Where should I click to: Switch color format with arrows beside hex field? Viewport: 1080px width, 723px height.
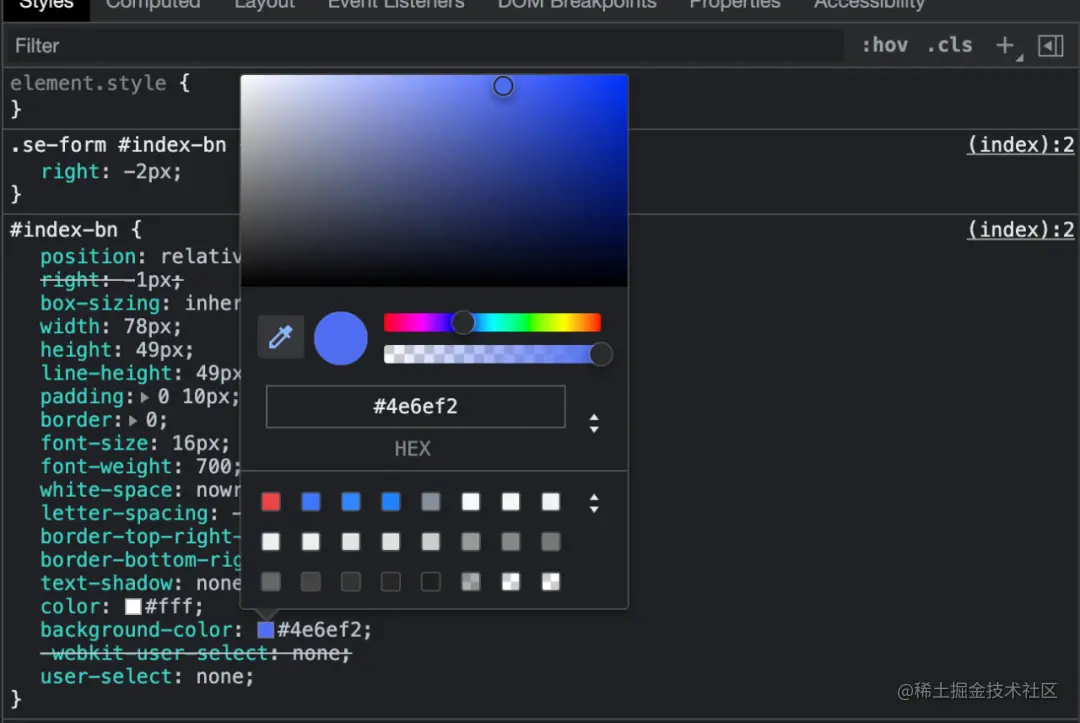[594, 423]
